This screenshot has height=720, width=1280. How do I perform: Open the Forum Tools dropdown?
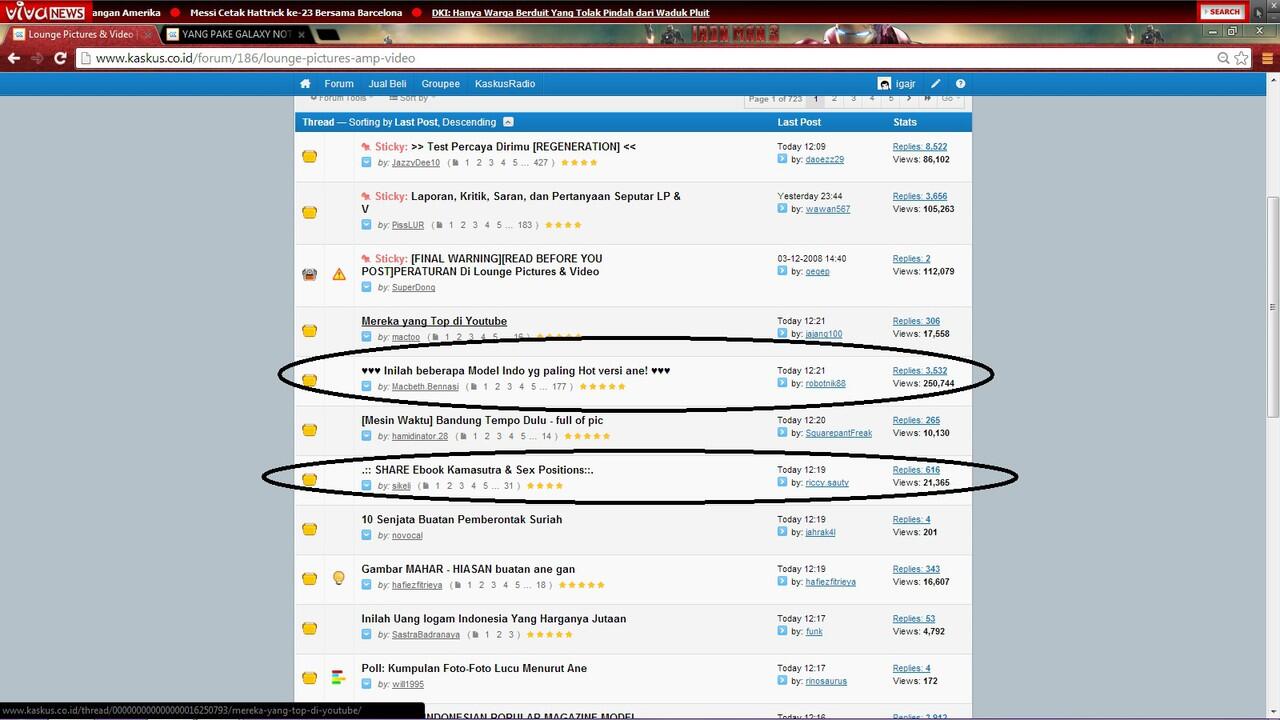click(342, 98)
